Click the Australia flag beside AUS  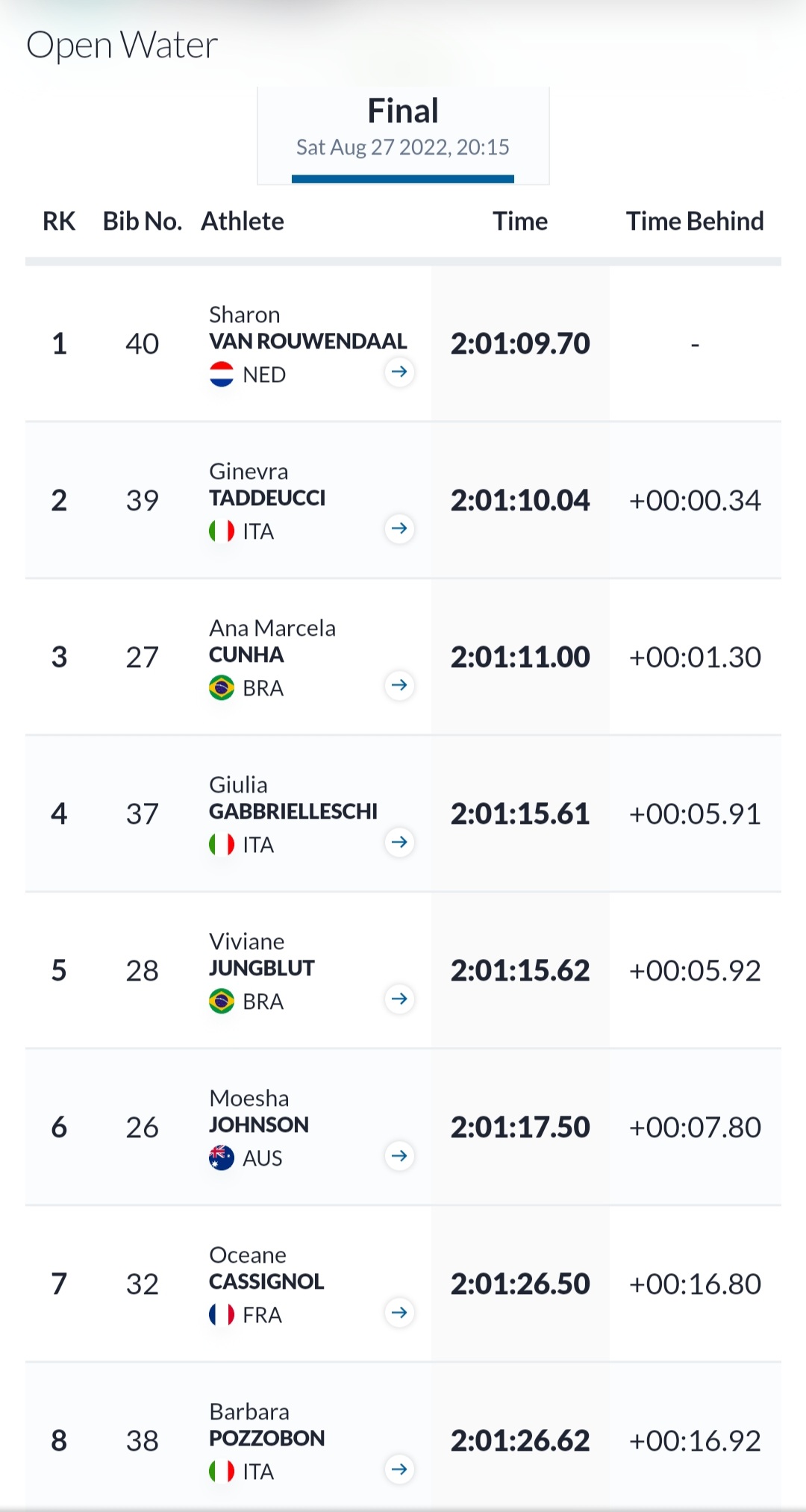(222, 1158)
